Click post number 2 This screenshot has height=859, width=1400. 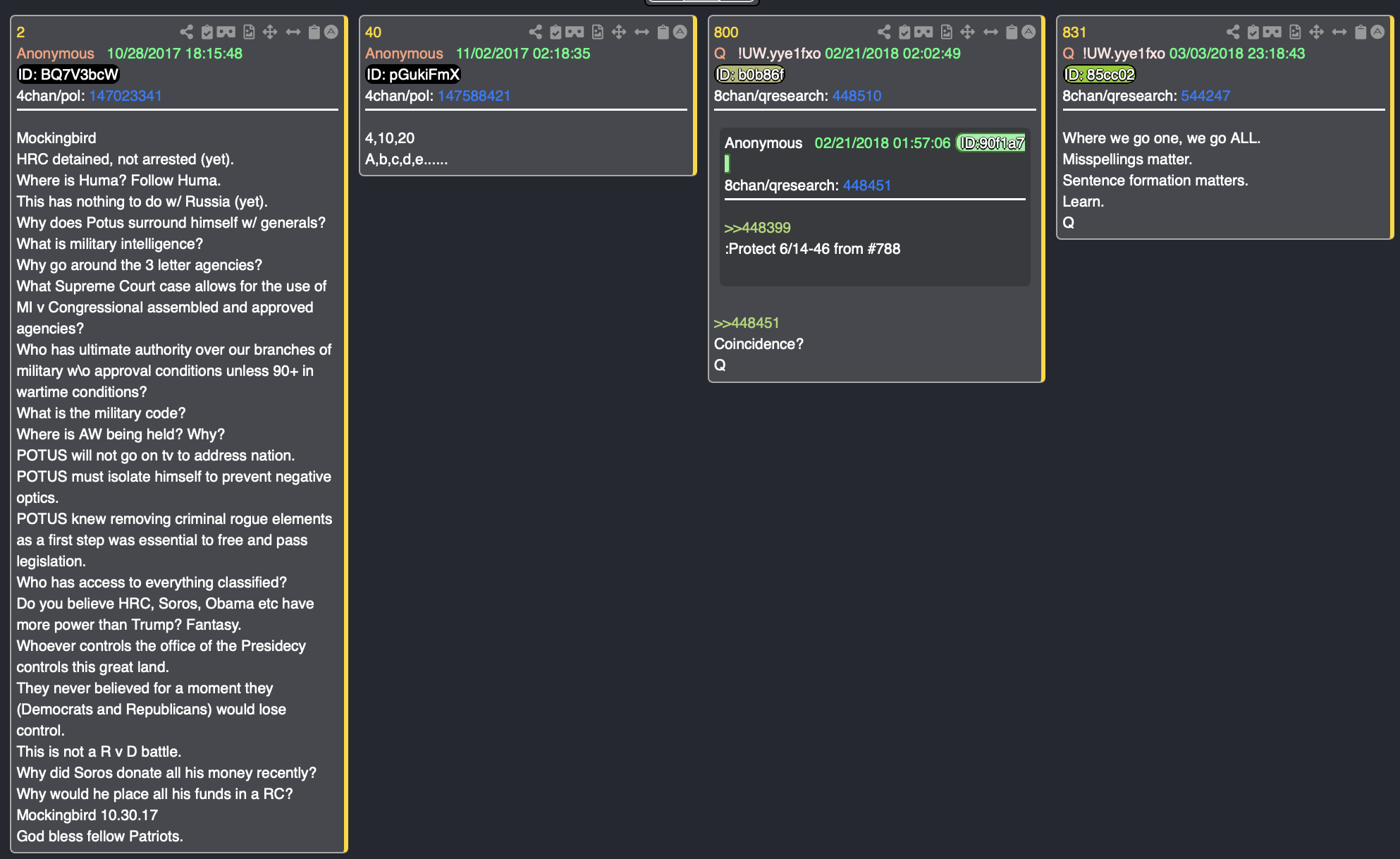(x=20, y=32)
